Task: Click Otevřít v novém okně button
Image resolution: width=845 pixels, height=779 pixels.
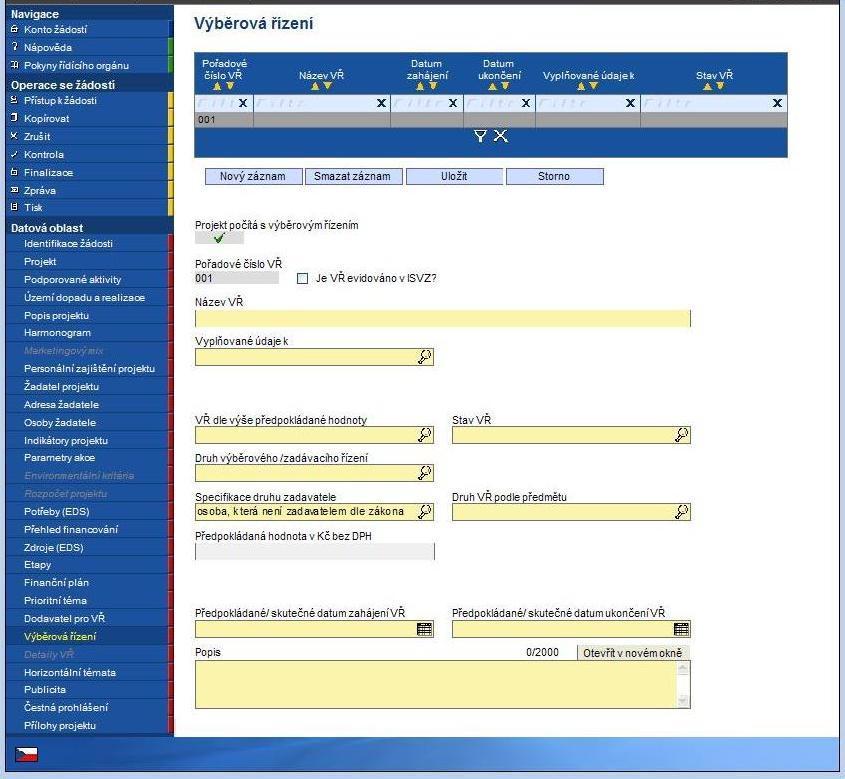Action: point(633,653)
